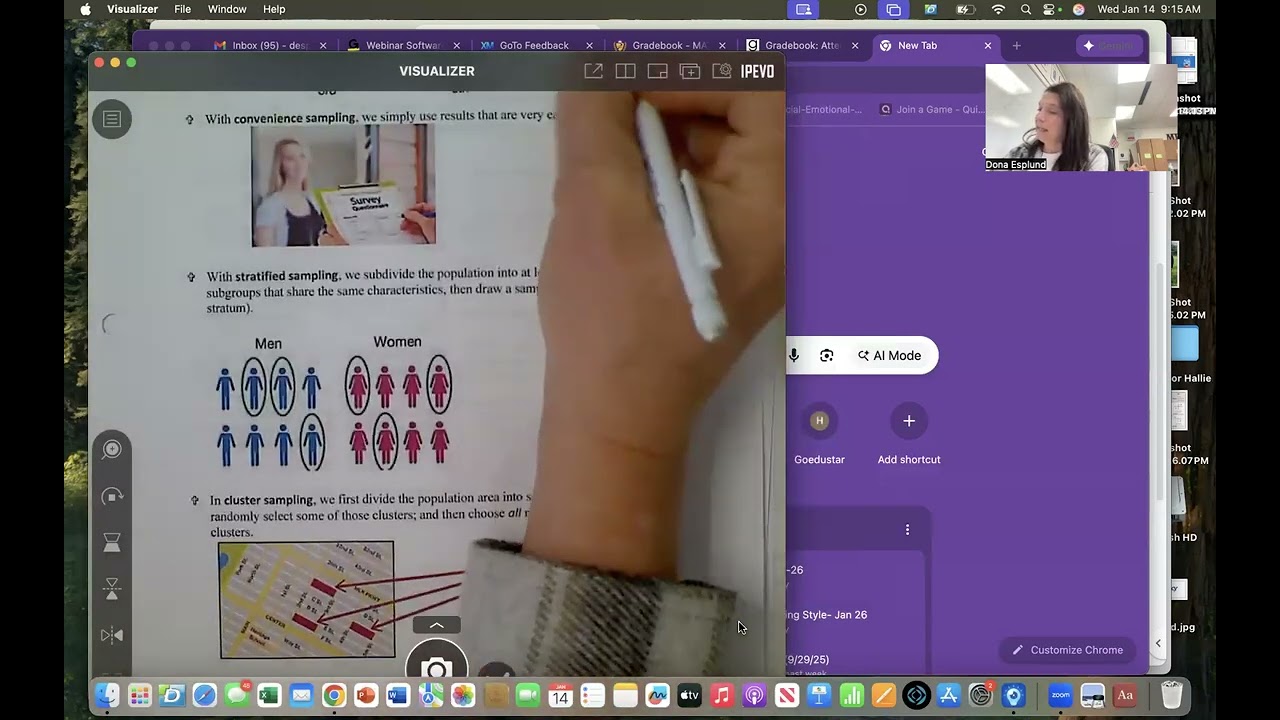Open App Store from the dock
Viewport: 1280px width, 720px height.
pos(948,695)
